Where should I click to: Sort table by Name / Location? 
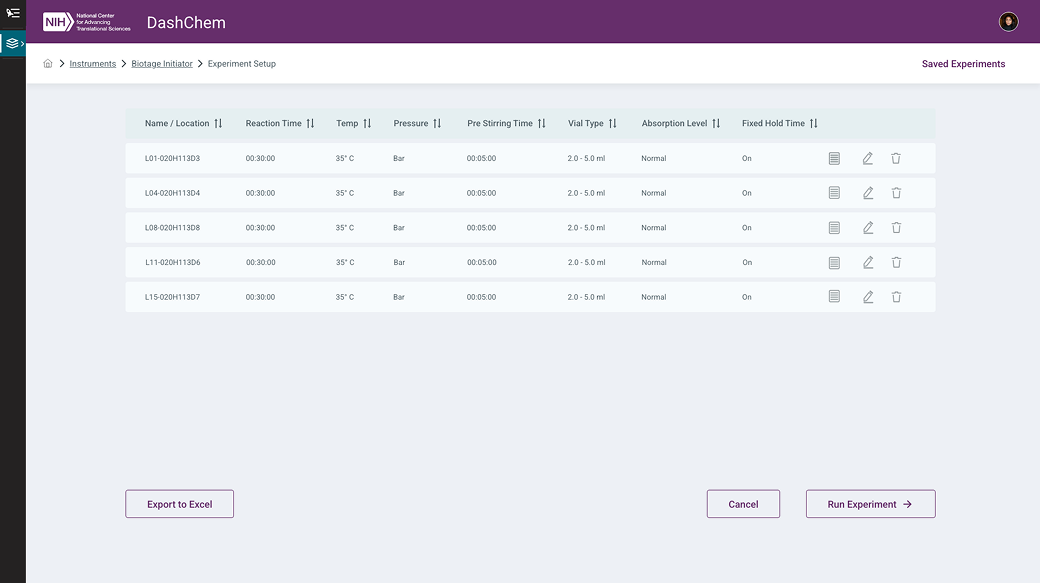tap(218, 124)
